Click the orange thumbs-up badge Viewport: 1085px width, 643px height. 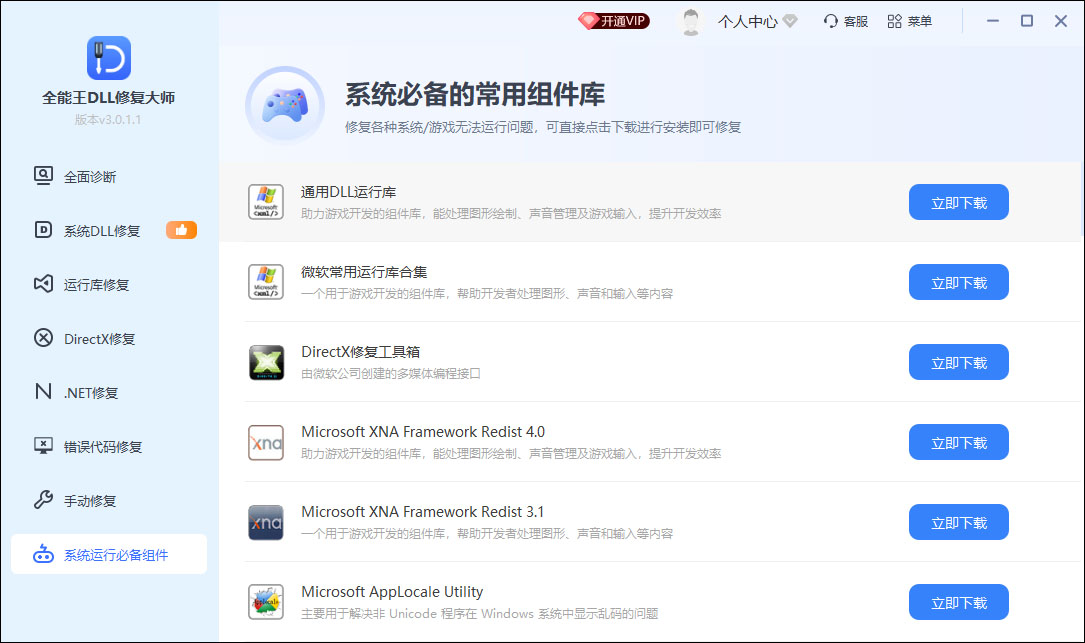tap(181, 230)
